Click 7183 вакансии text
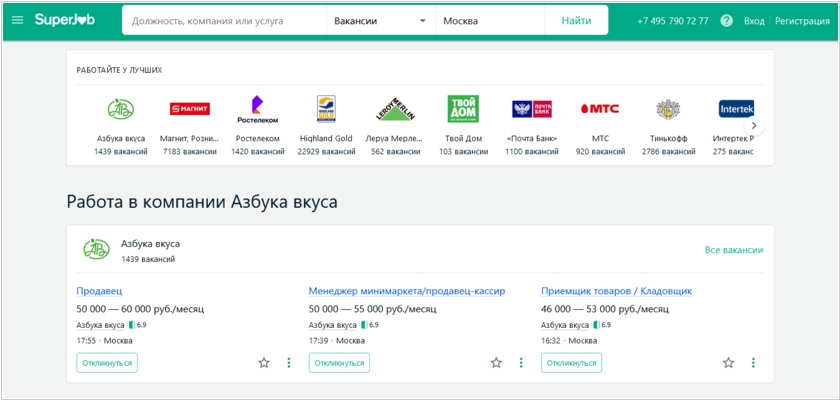Image resolution: width=840 pixels, height=400 pixels. 190,152
